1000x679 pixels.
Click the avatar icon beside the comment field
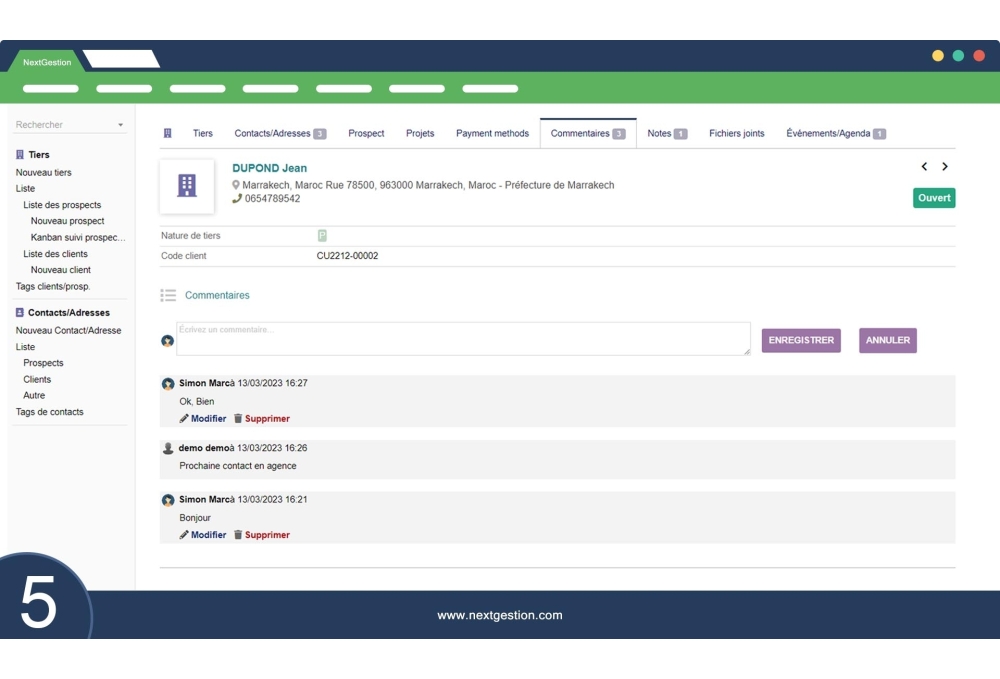pos(168,339)
